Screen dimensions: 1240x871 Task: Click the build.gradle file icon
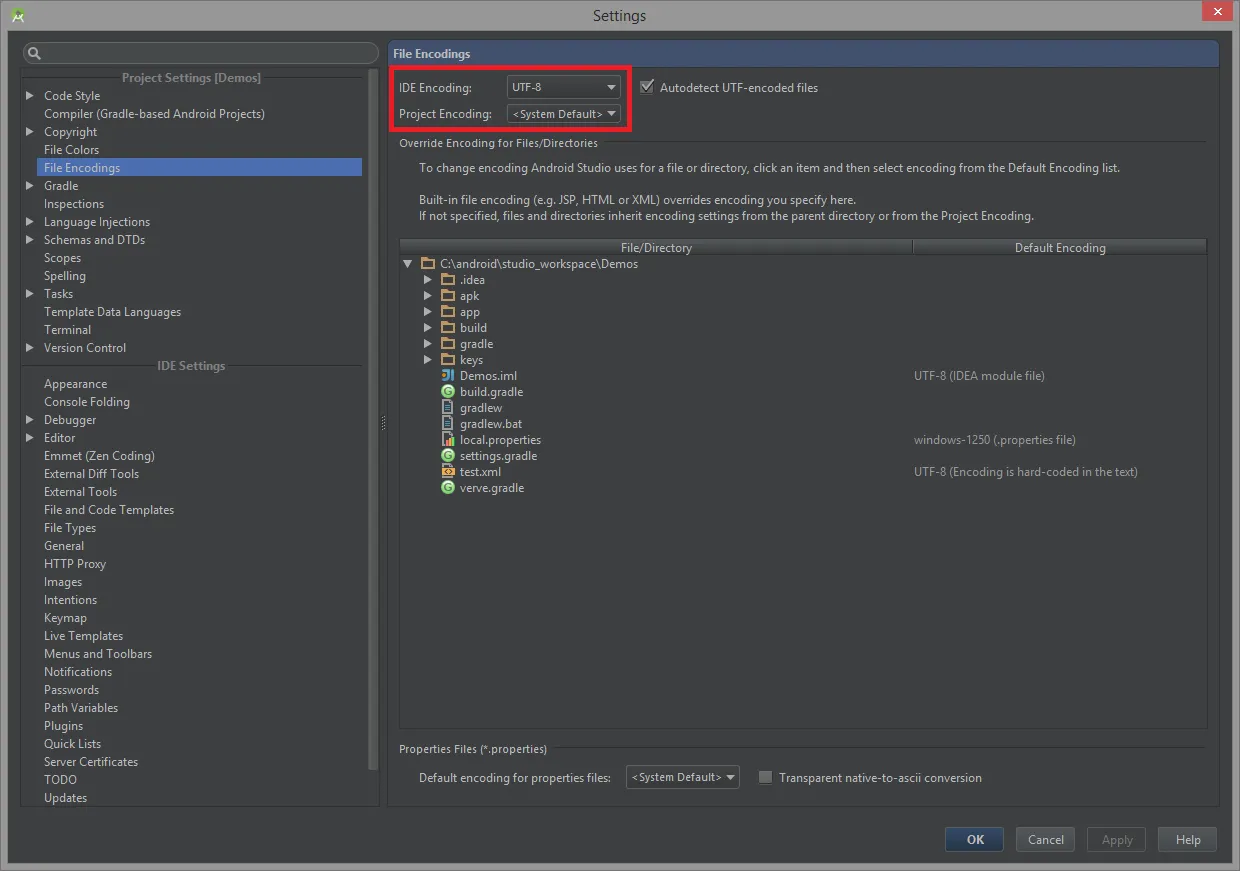point(448,392)
